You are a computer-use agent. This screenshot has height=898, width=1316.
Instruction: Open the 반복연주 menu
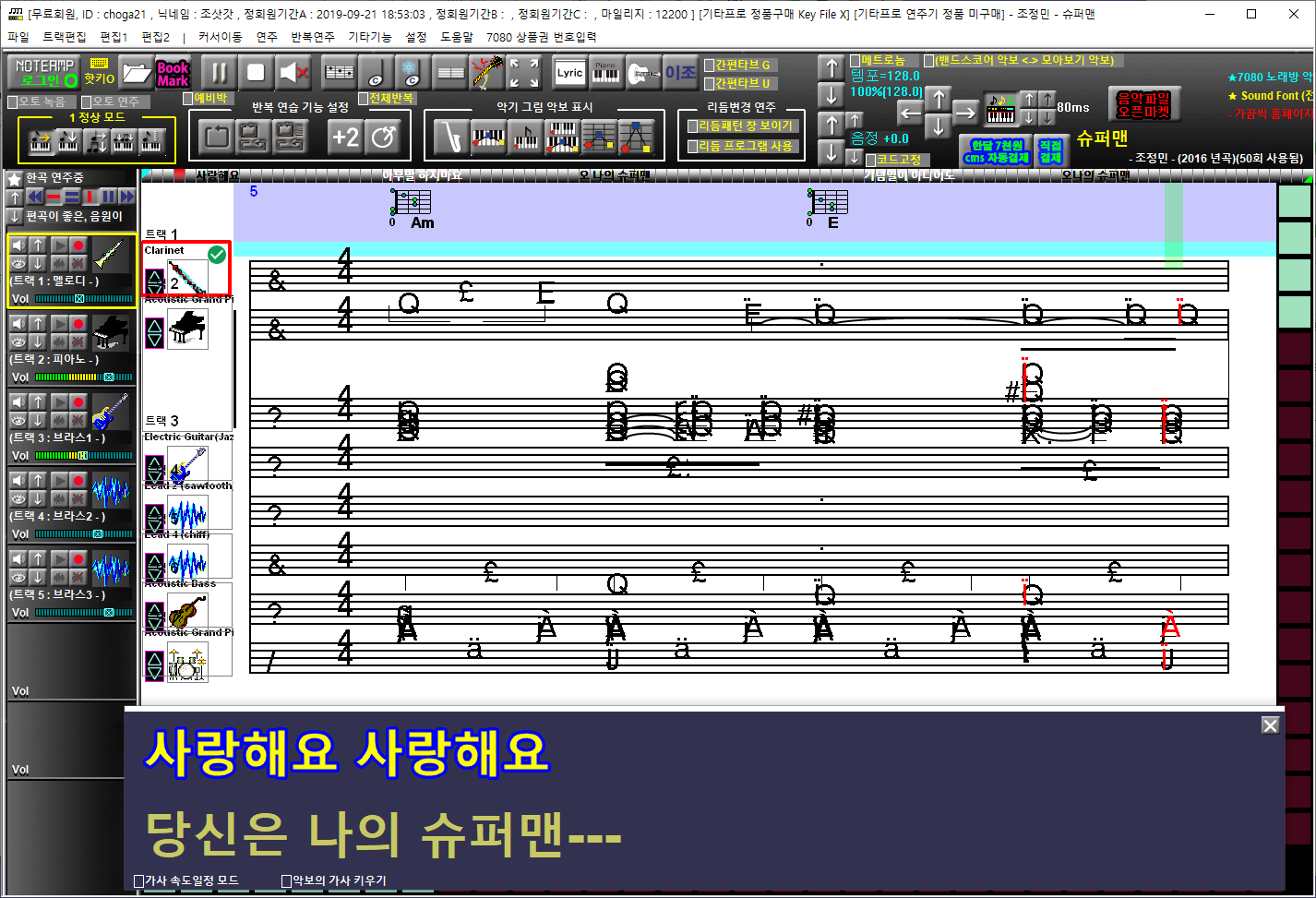click(x=313, y=37)
